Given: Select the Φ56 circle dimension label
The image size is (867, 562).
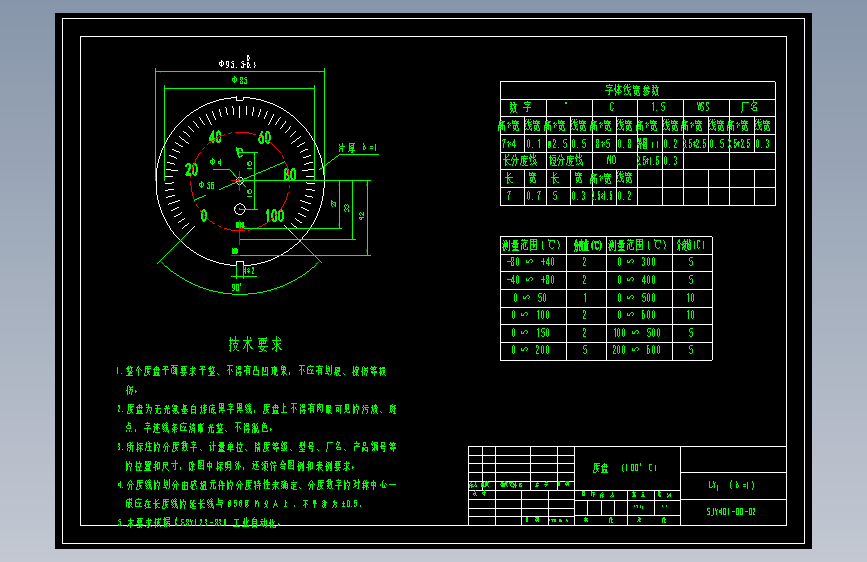Looking at the screenshot, I should pyautogui.click(x=206, y=185).
